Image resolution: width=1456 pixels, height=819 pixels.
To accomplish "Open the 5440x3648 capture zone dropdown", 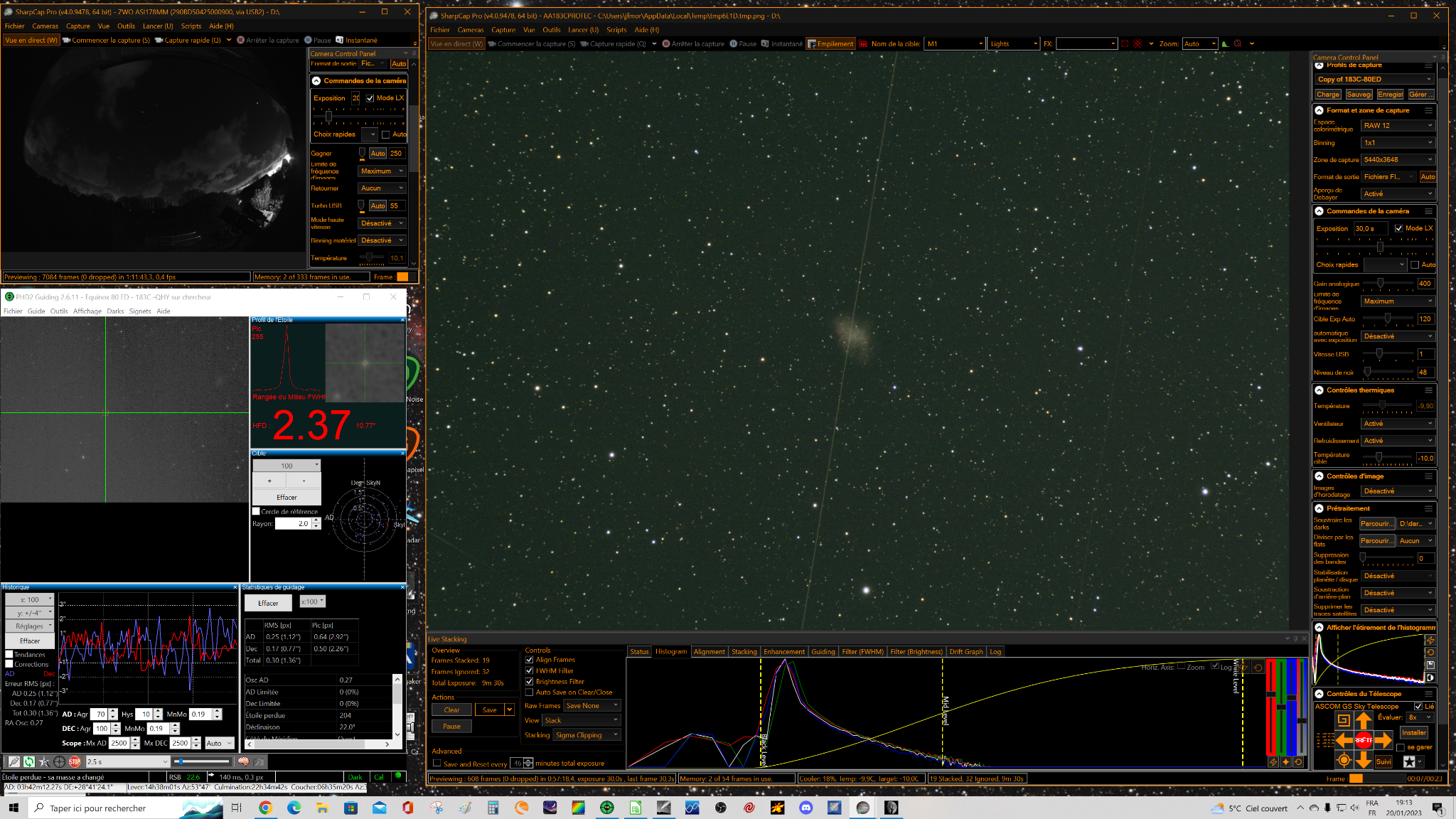I will pos(1398,159).
